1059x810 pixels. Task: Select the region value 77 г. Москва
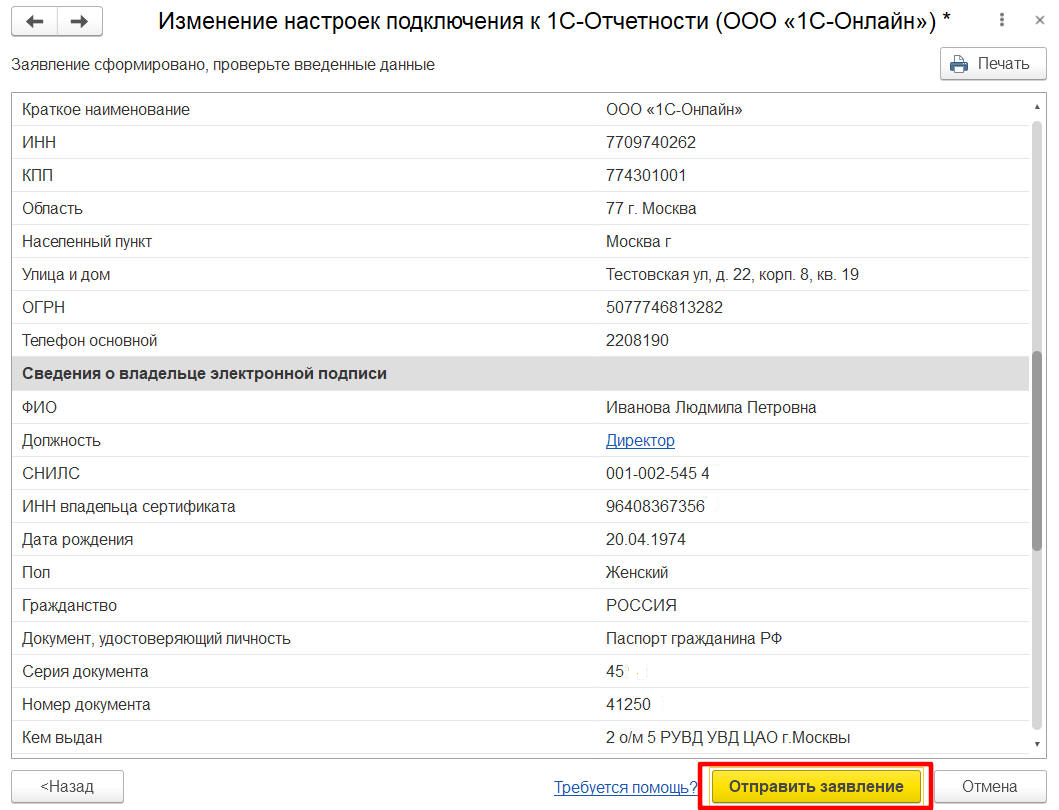pyautogui.click(x=651, y=209)
